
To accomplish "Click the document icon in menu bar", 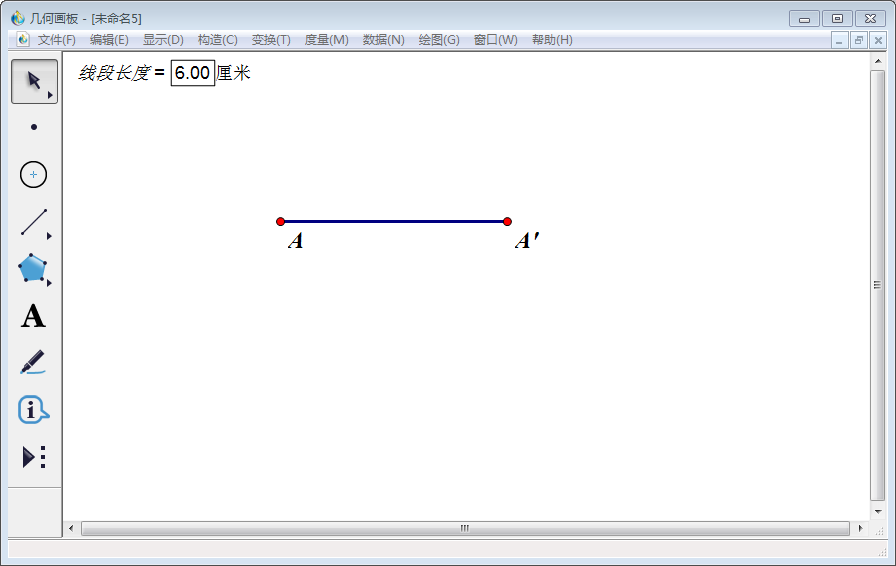I will tap(23, 39).
